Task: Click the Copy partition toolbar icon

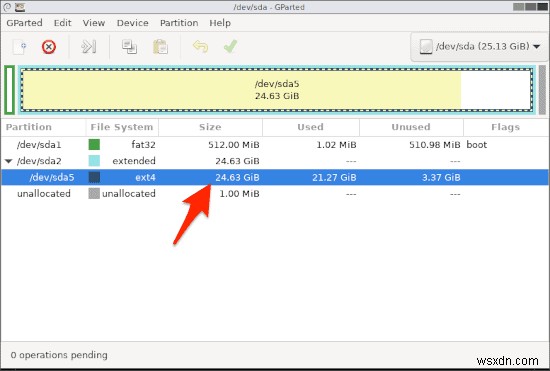Action: pyautogui.click(x=129, y=47)
